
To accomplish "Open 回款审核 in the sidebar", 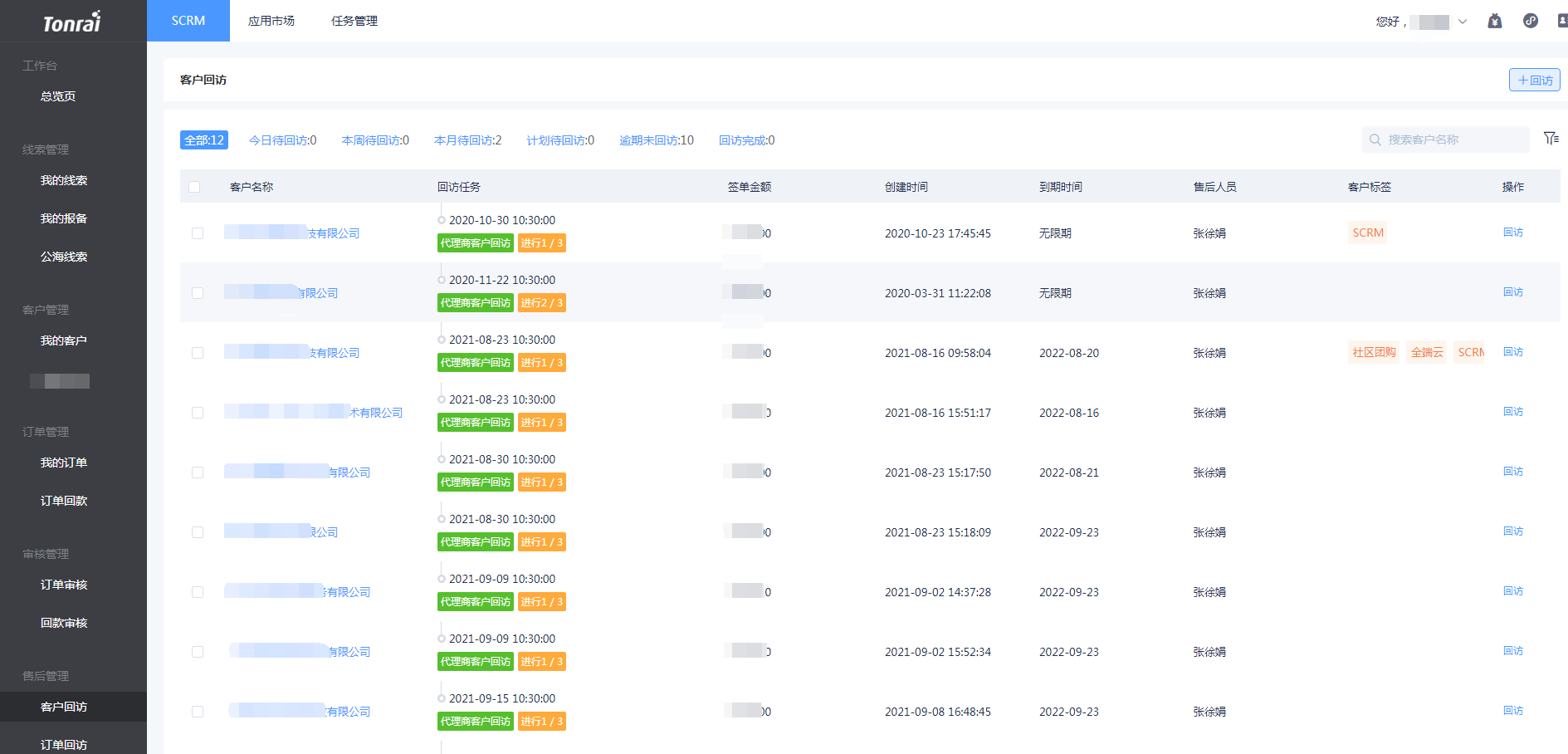I will (x=64, y=623).
